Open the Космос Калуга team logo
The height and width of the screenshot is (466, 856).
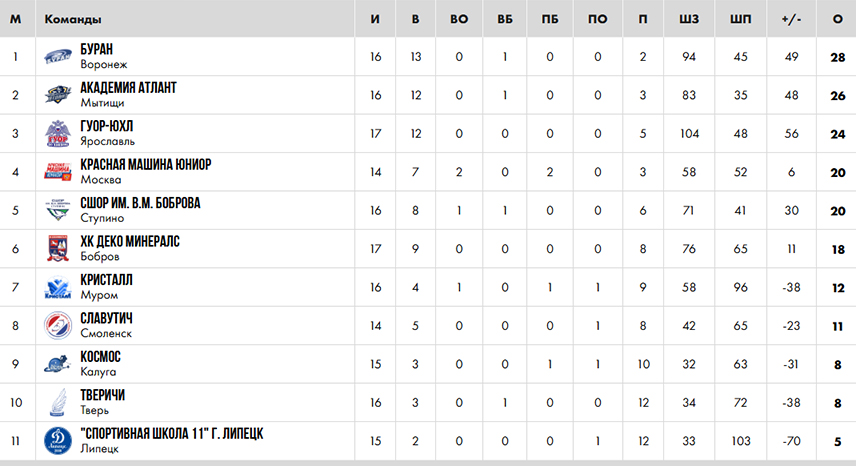click(x=58, y=364)
